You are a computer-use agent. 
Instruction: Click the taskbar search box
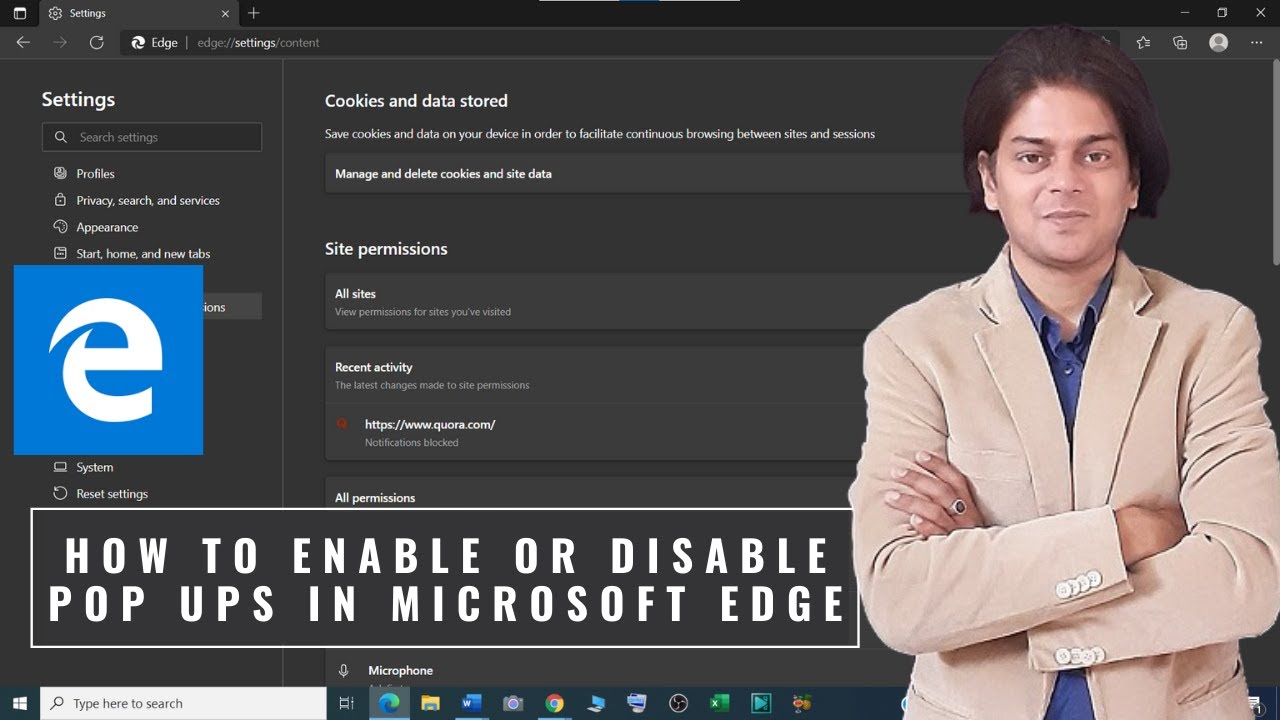point(183,703)
